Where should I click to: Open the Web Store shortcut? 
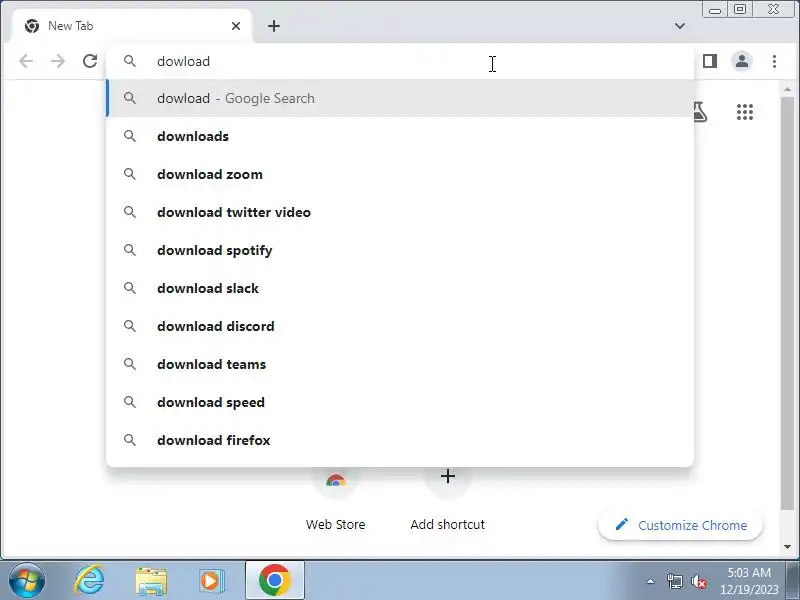click(x=335, y=500)
